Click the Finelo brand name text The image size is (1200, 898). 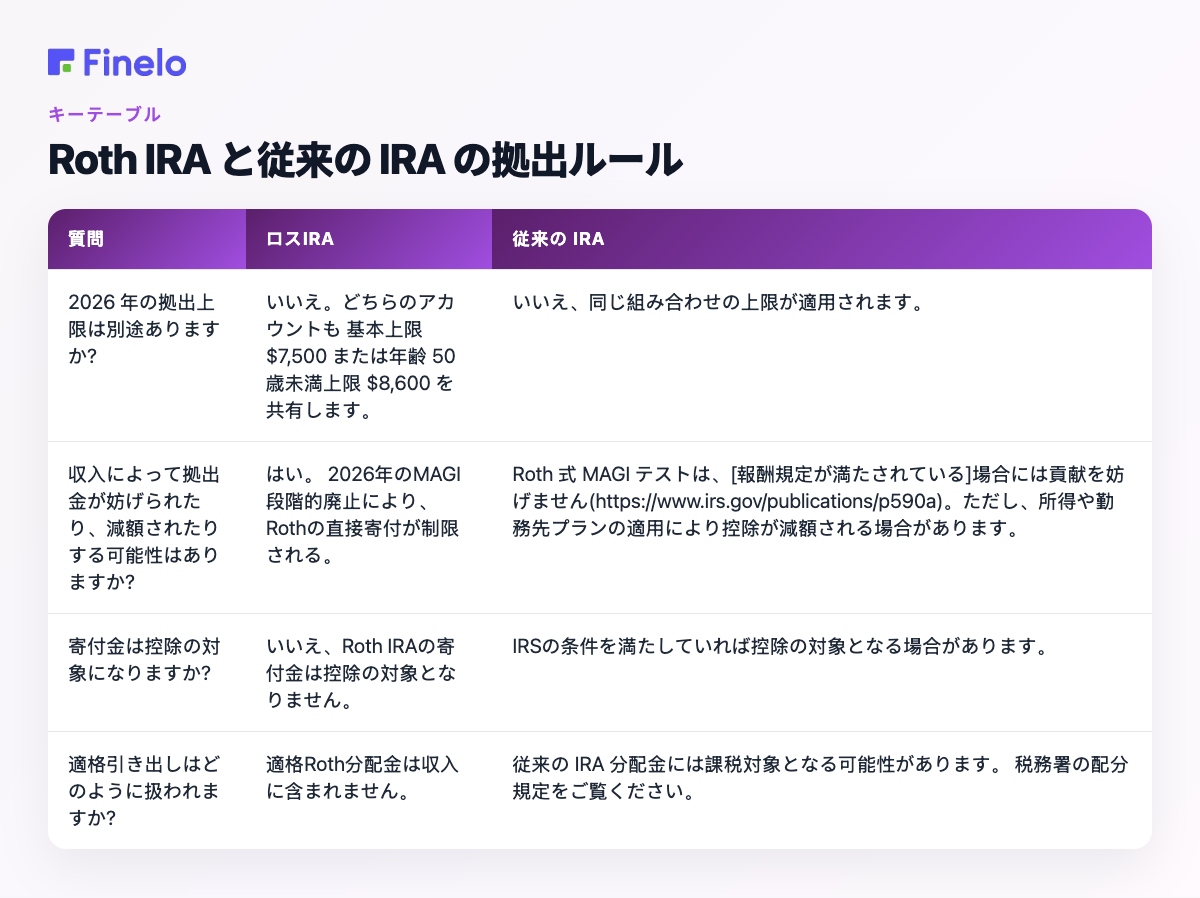(x=135, y=62)
